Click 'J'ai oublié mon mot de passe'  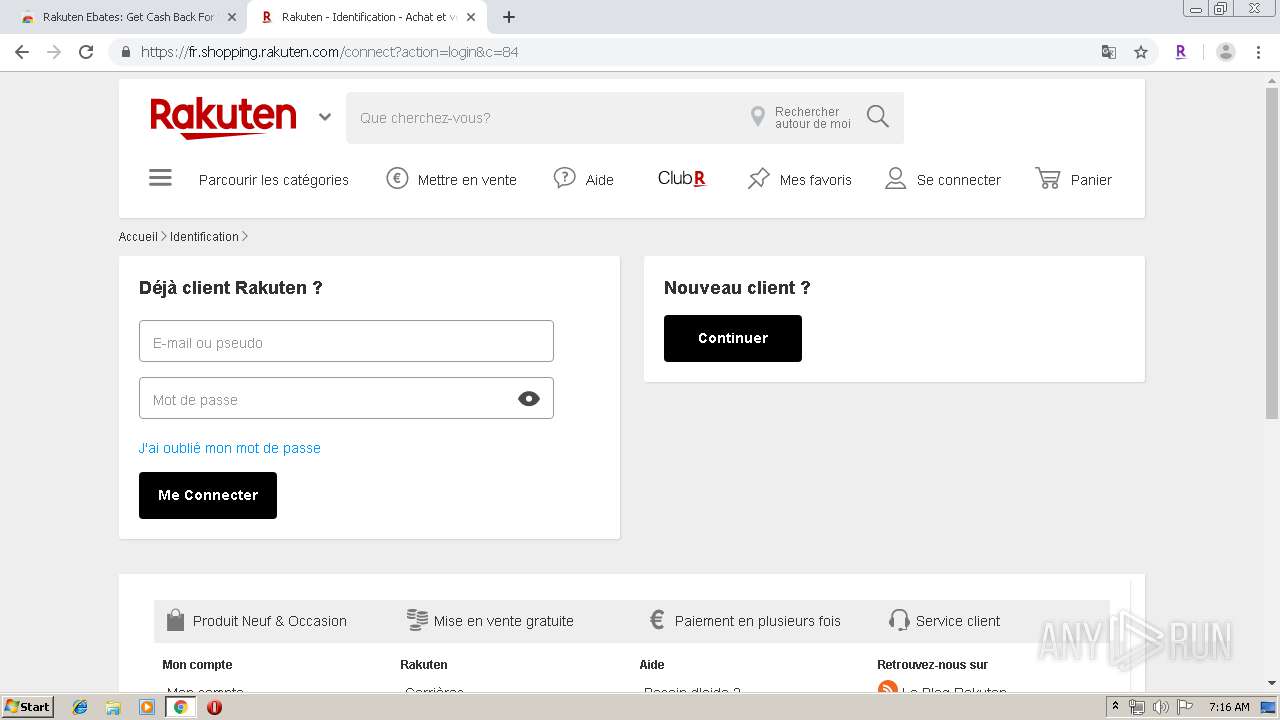pos(230,448)
